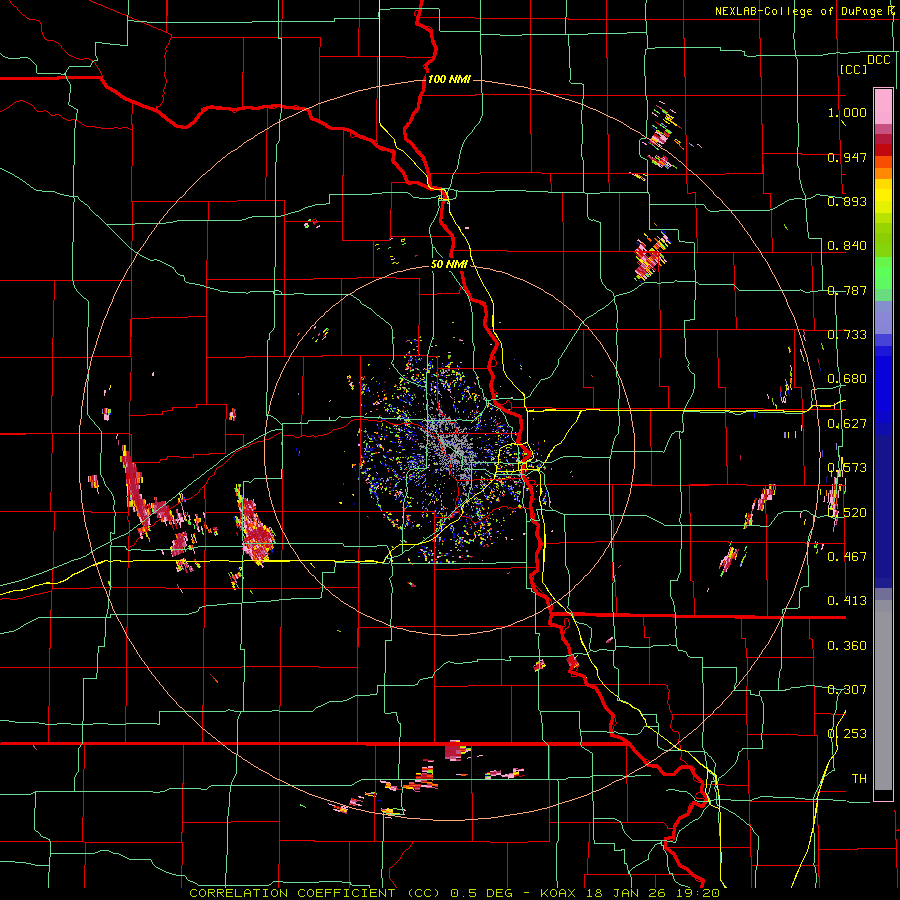Select the 1.000 legend value
The width and height of the screenshot is (900, 900).
pos(847,112)
